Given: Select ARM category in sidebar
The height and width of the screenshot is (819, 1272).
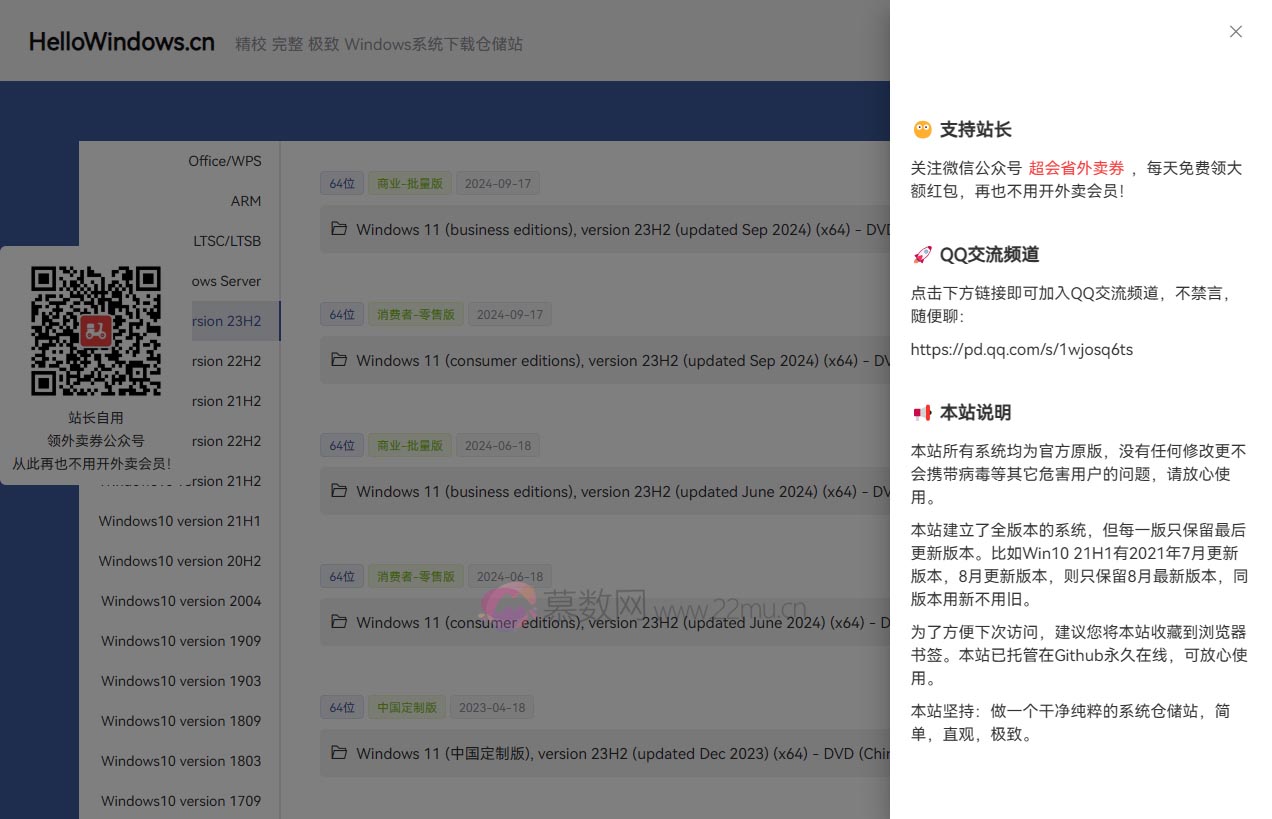Looking at the screenshot, I should (x=245, y=201).
